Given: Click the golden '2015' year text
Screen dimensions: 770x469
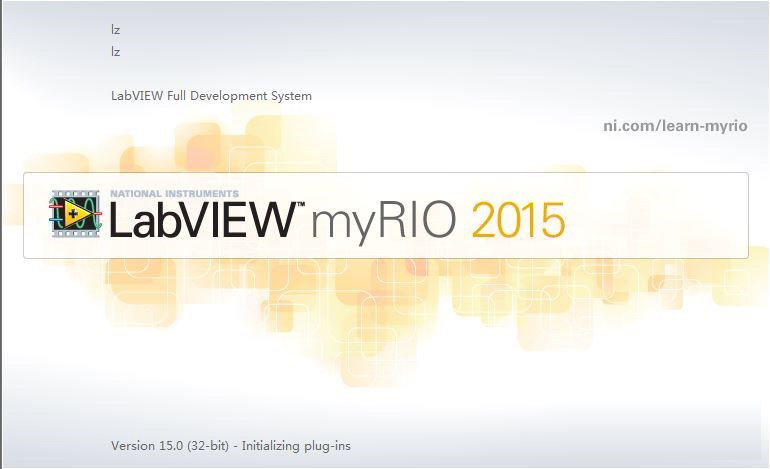Looking at the screenshot, I should 519,221.
